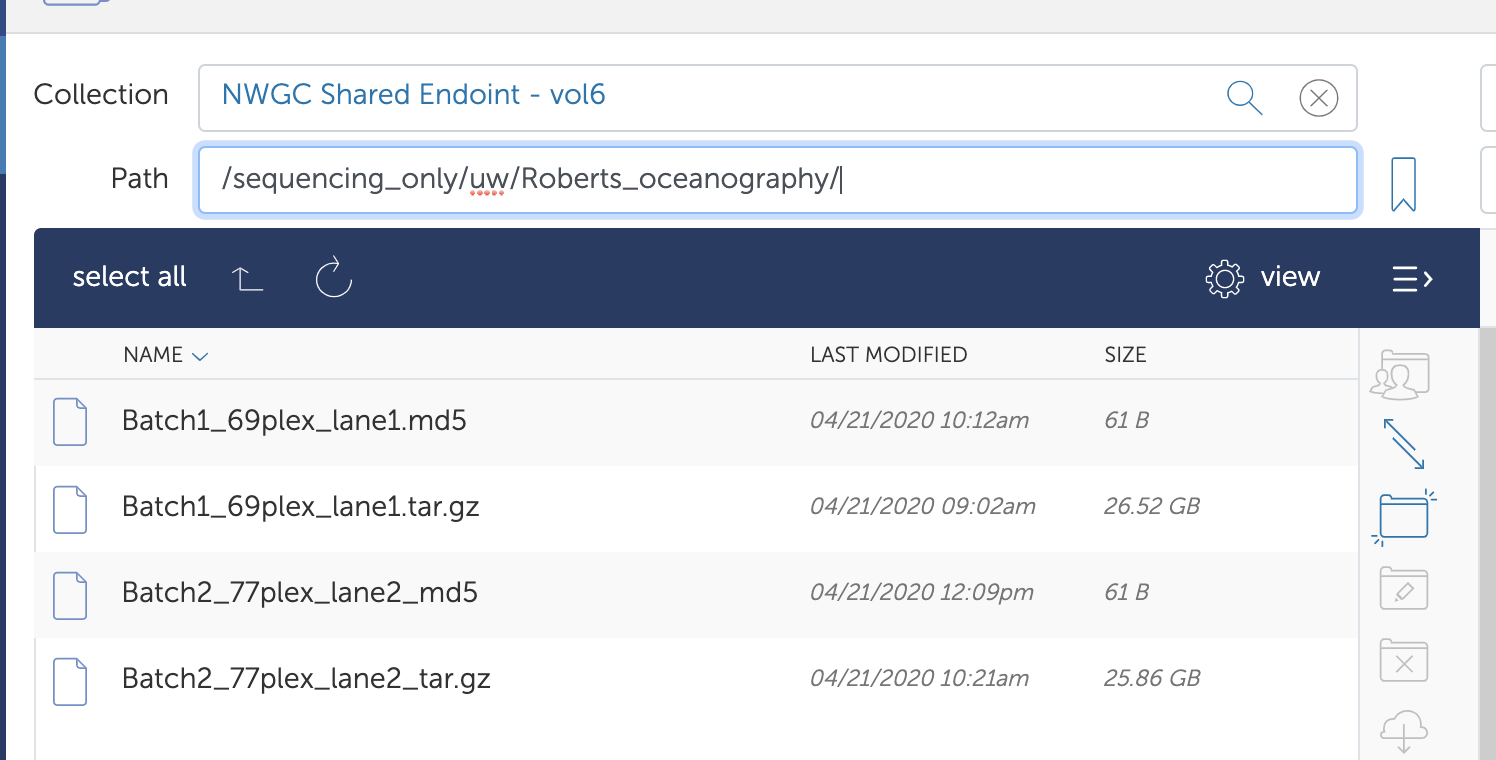Select the Rename pencil-folder icon

click(x=1403, y=588)
